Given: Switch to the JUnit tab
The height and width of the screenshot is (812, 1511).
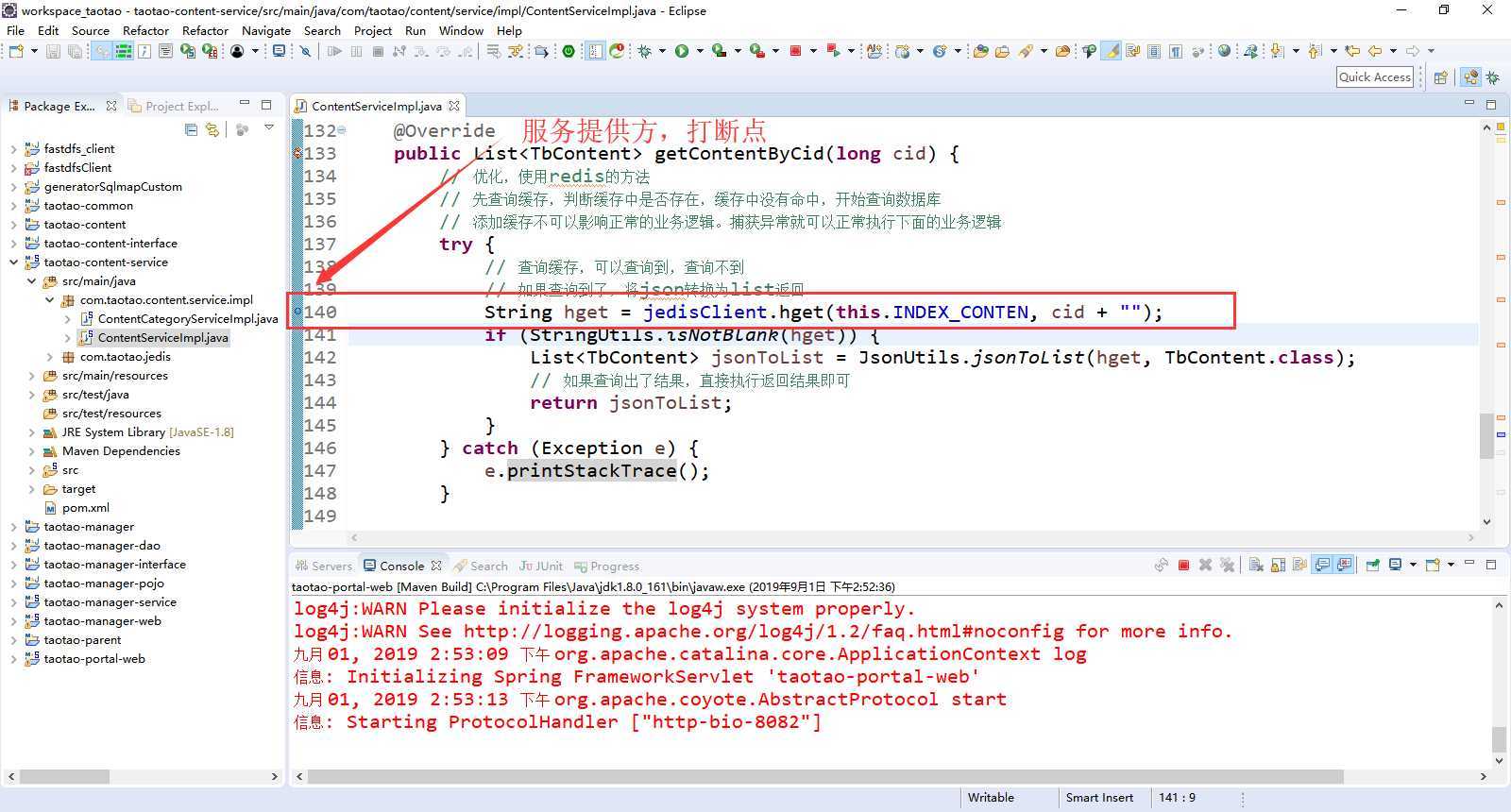Looking at the screenshot, I should click(541, 566).
